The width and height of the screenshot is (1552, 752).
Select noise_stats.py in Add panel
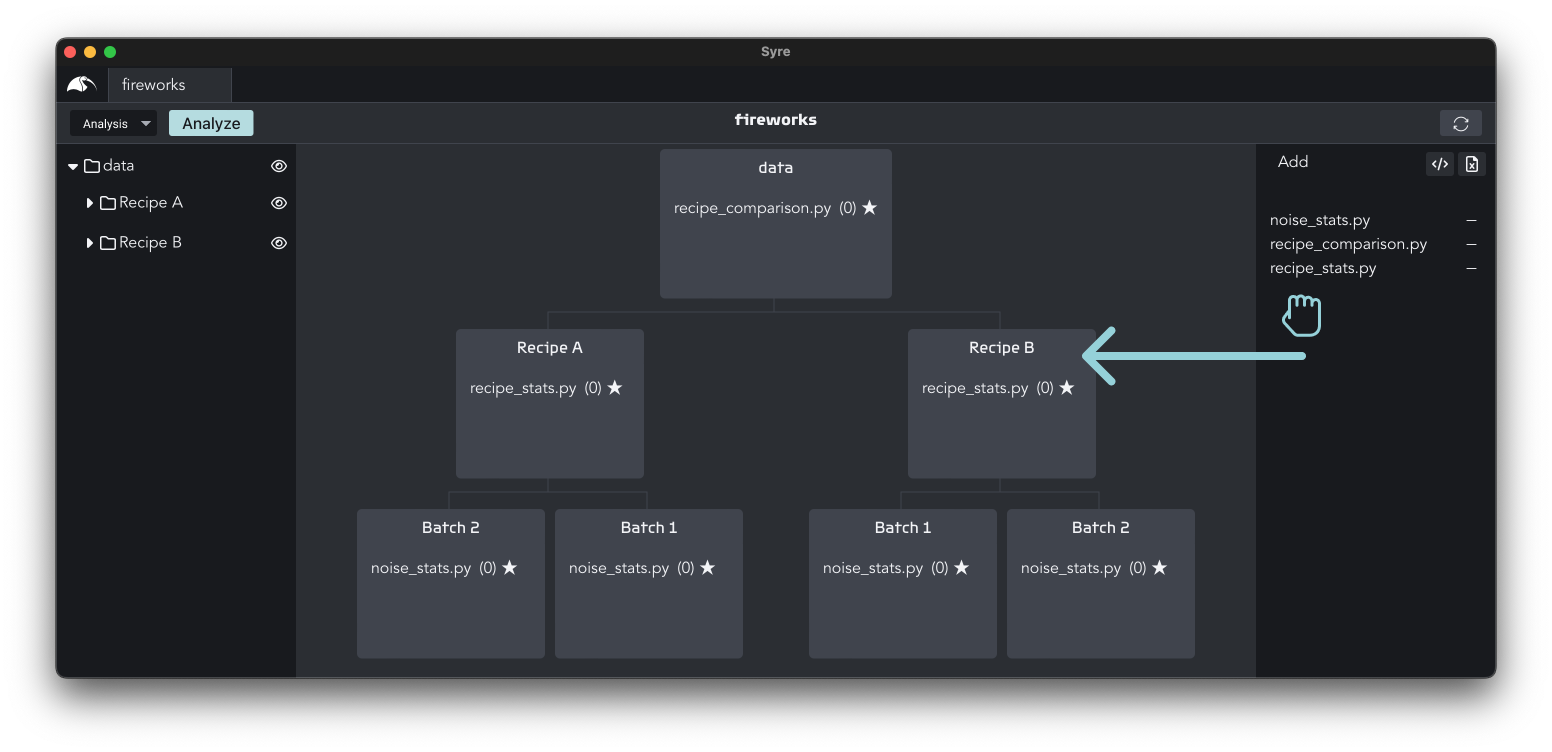(x=1320, y=220)
